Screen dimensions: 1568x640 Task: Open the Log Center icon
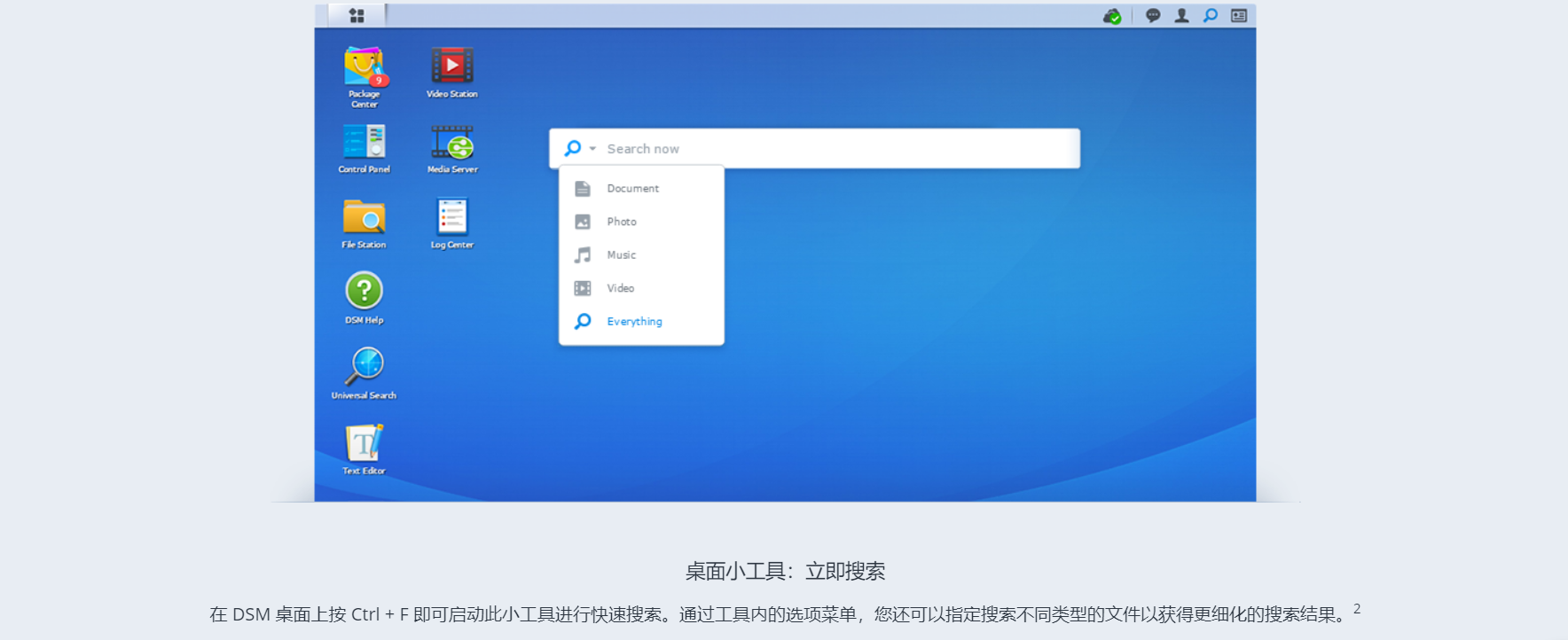pos(452,218)
